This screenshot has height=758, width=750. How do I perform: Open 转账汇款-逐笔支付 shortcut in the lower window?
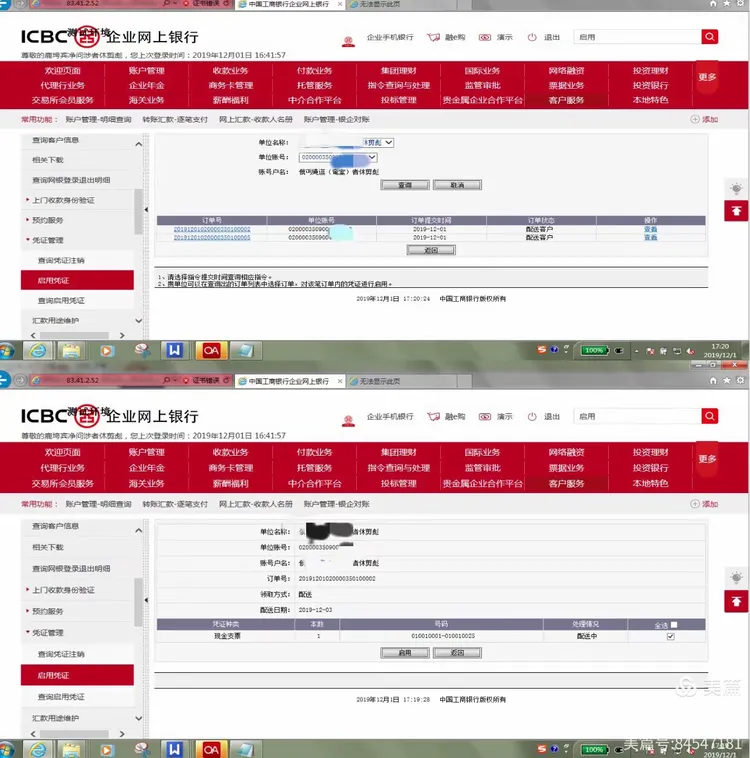[175, 504]
